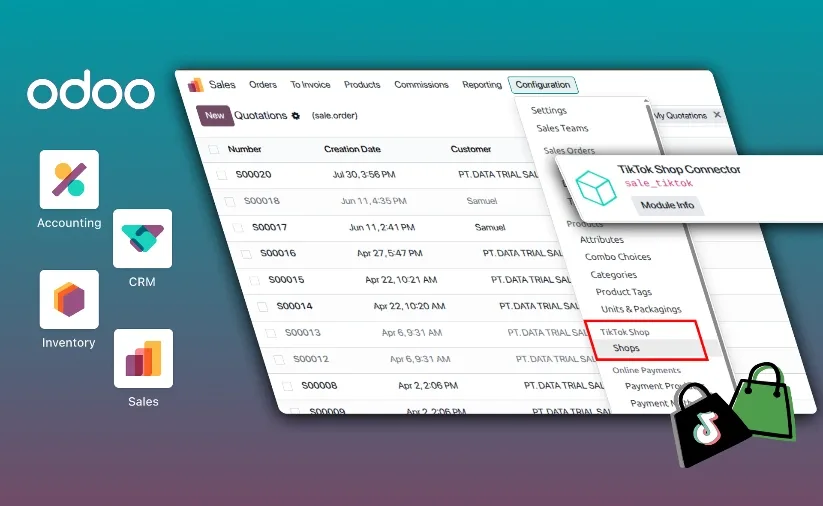Click the TikTok Shop Connector title
Image resolution: width=823 pixels, height=506 pixels.
pos(679,170)
